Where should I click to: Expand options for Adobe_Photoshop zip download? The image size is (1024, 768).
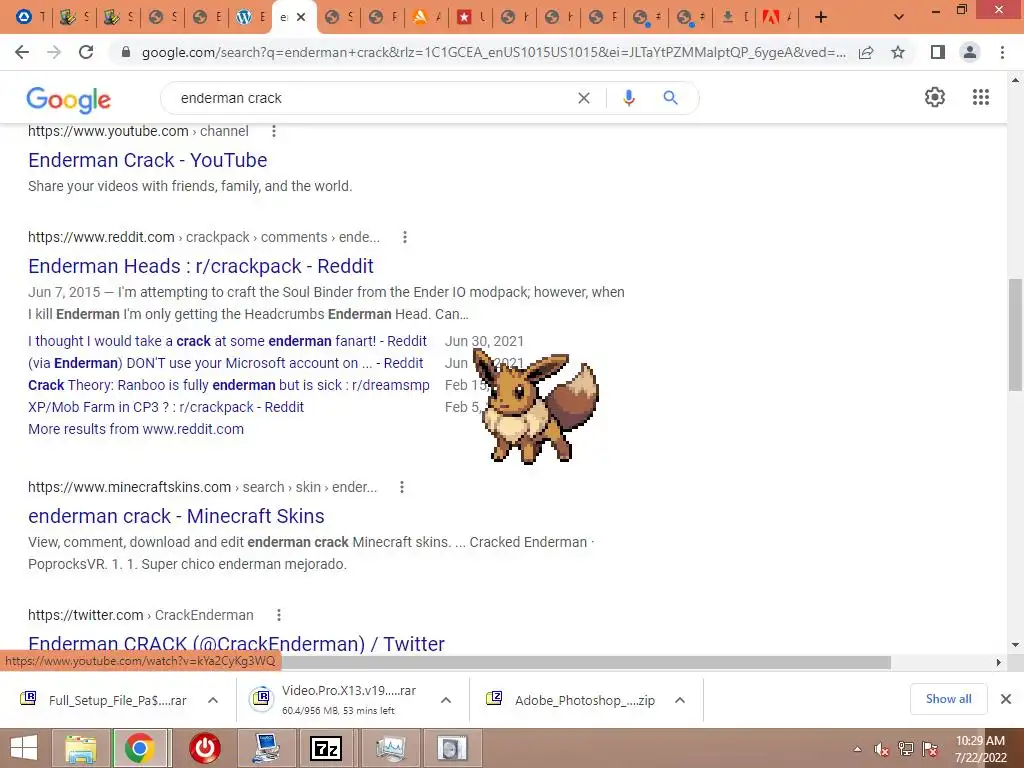point(680,700)
